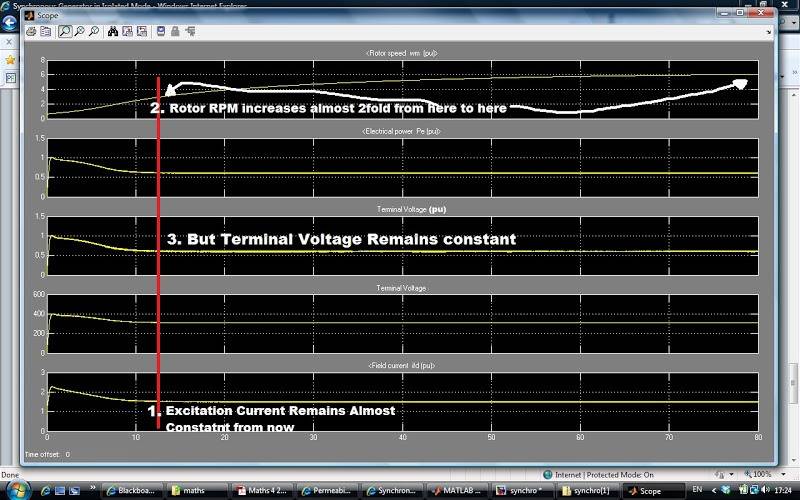Click Scope taskbar button
Screen dimensions: 800x500
(x=652, y=490)
